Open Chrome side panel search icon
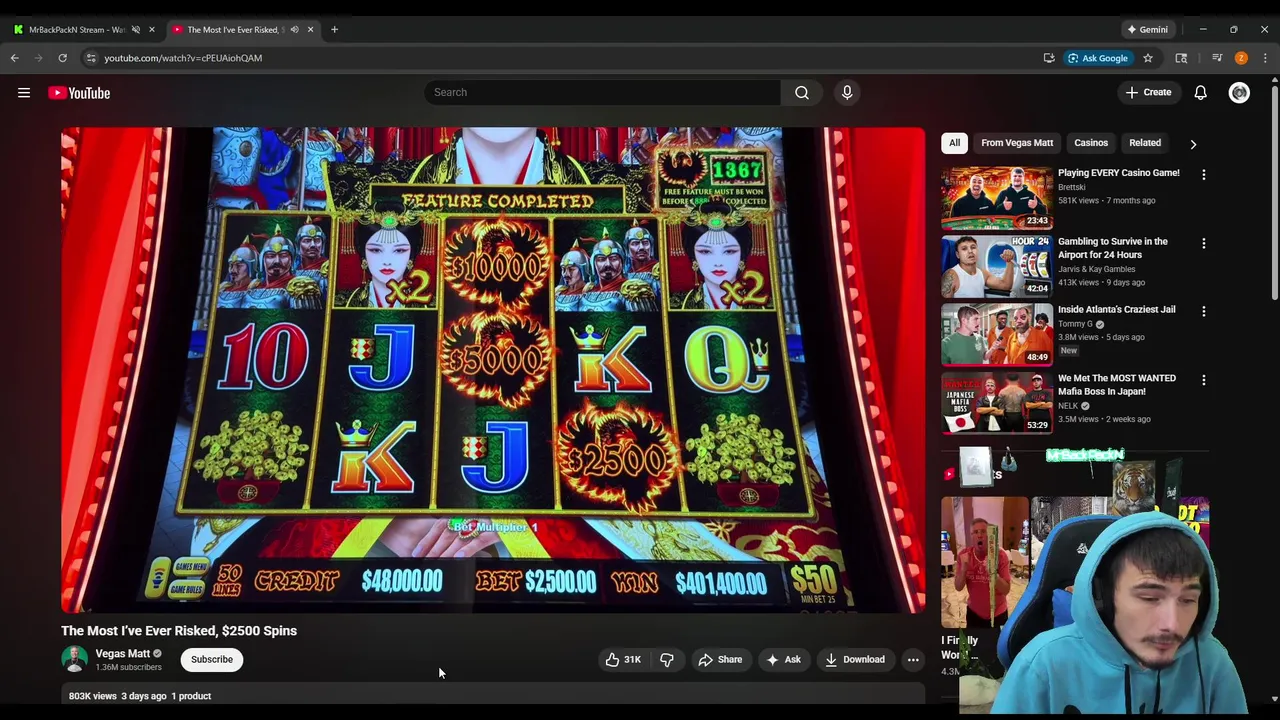Image resolution: width=1280 pixels, height=720 pixels. click(1181, 58)
